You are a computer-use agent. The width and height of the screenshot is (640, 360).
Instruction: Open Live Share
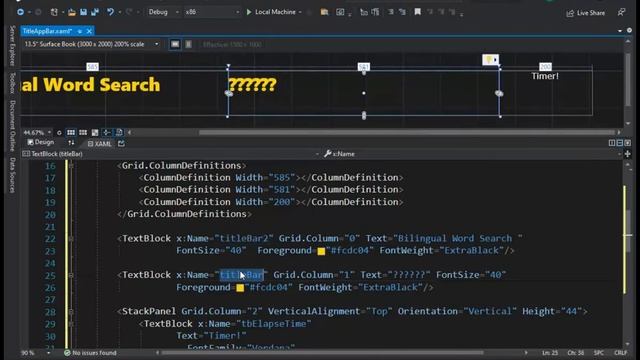click(586, 13)
